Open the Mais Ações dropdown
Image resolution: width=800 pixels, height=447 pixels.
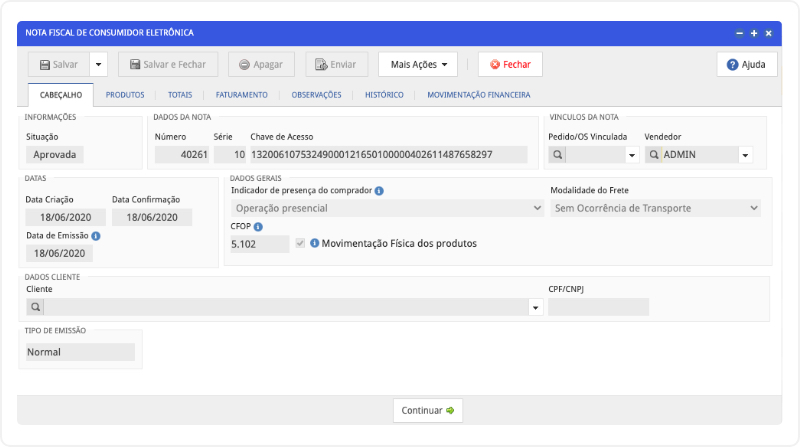coord(418,64)
